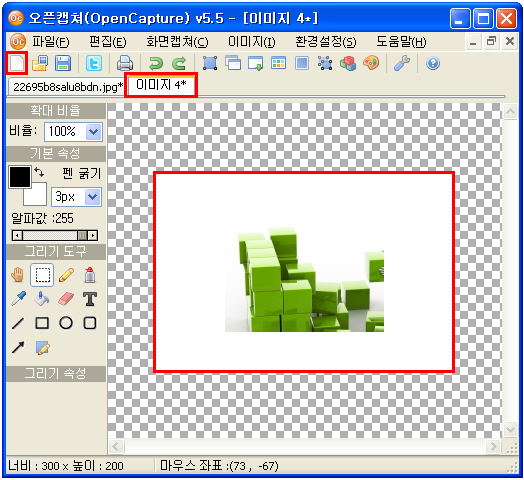Screen dimensions: 524x480
Task: Redo the last undone action
Action: click(x=179, y=63)
